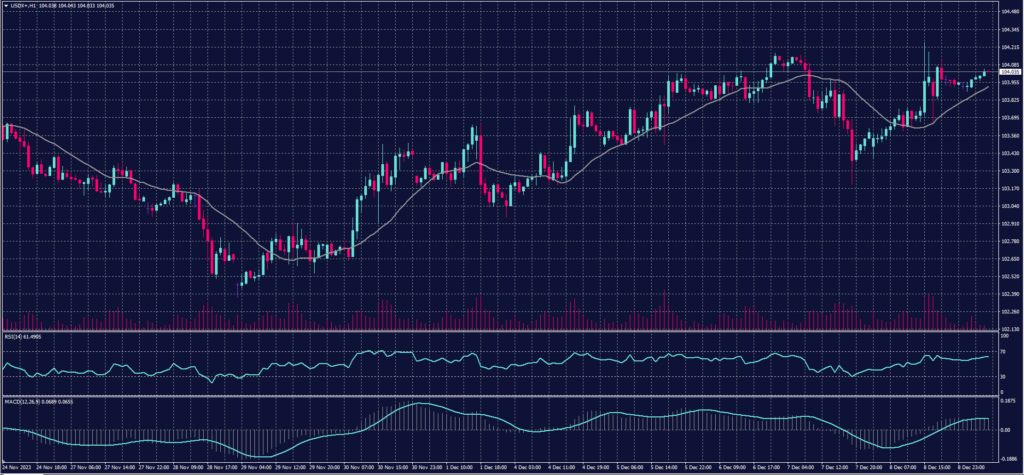Click the MACD scale's 0.00 label
1024x475 pixels.
(1005, 429)
